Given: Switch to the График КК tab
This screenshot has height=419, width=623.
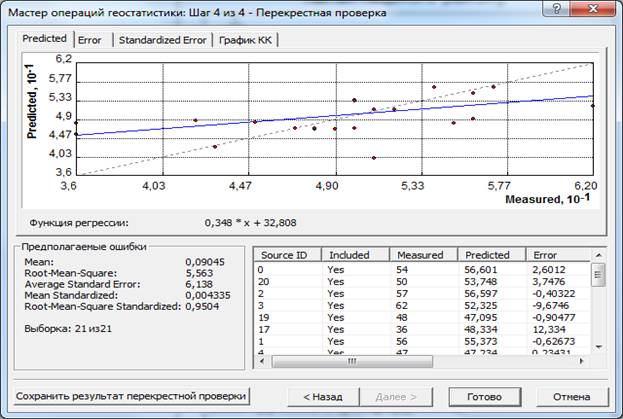Looking at the screenshot, I should (x=245, y=40).
